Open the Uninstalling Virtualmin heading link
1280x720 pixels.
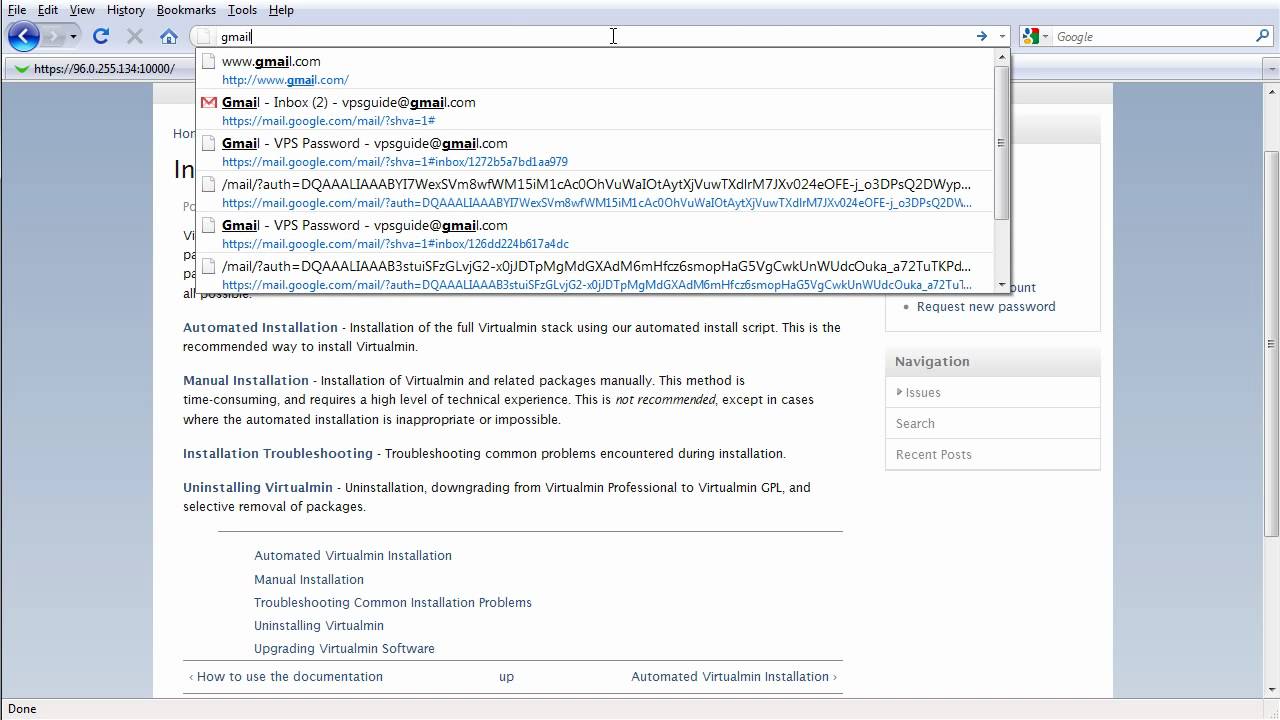[x=258, y=487]
